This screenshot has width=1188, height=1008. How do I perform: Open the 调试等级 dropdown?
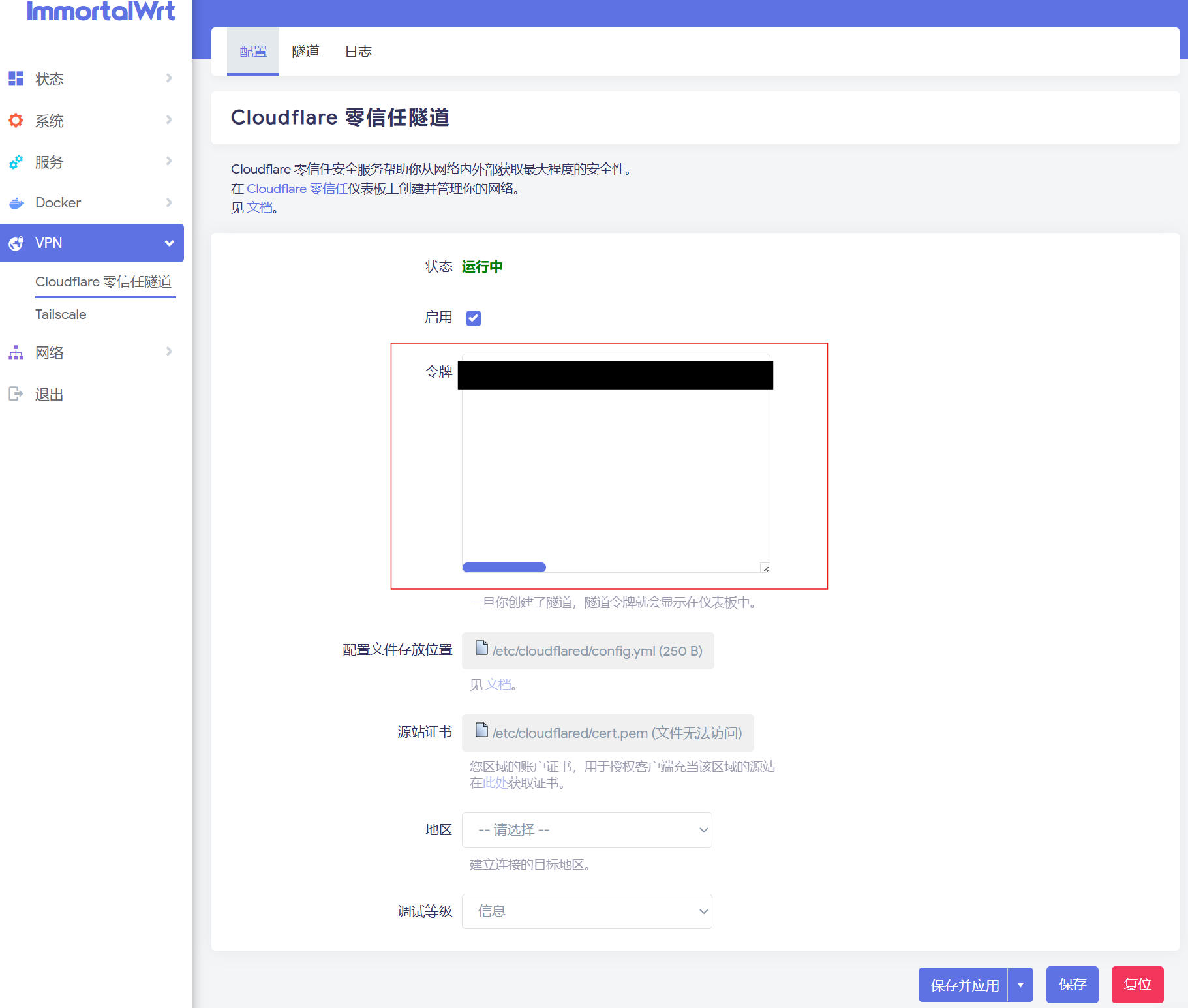(587, 911)
